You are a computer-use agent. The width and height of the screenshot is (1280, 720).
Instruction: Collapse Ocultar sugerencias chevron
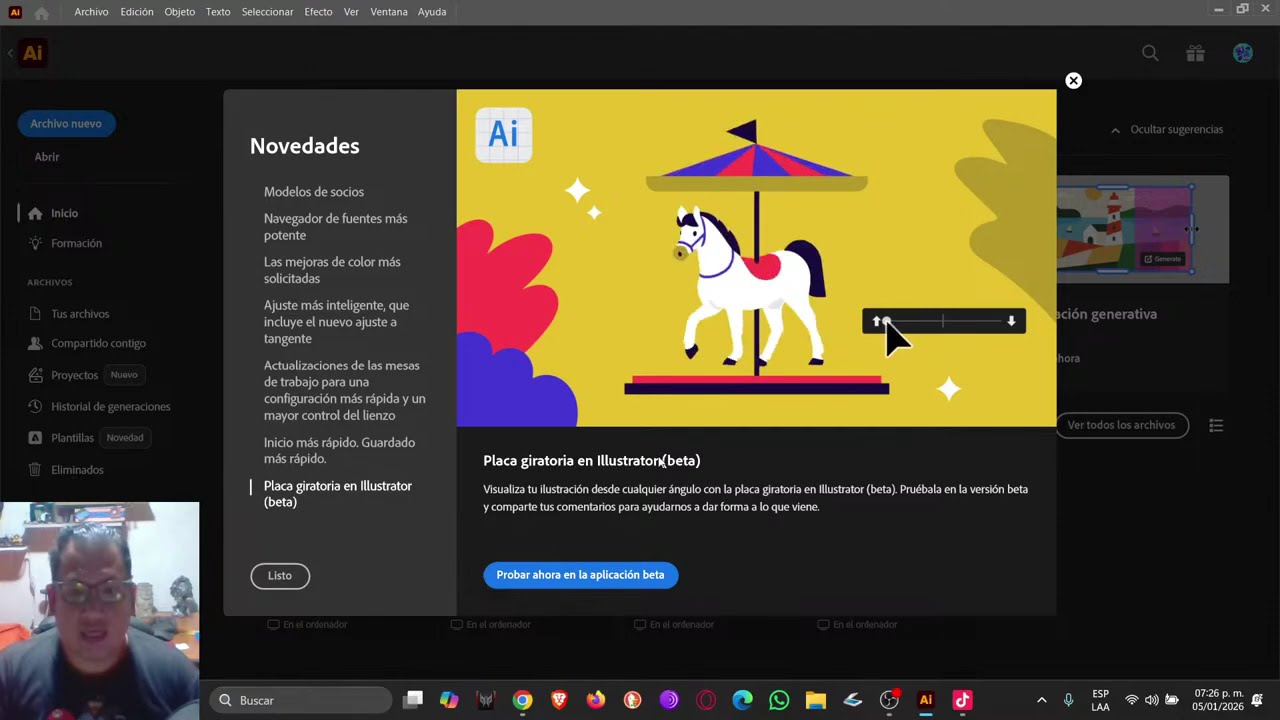(x=1115, y=130)
